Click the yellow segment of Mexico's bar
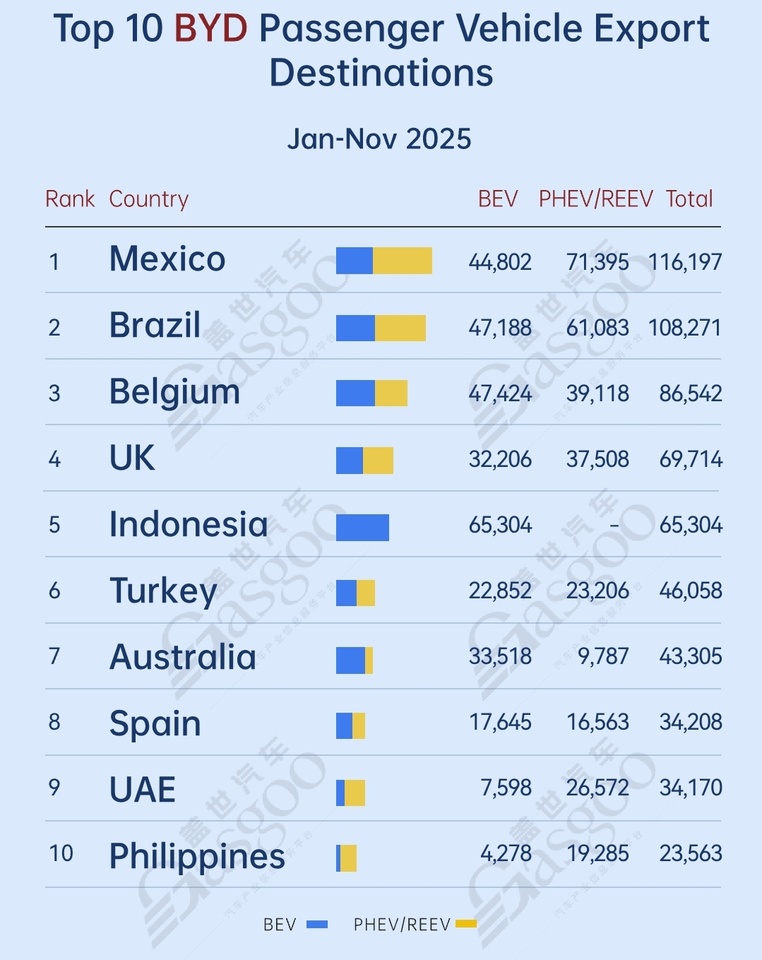 [403, 261]
